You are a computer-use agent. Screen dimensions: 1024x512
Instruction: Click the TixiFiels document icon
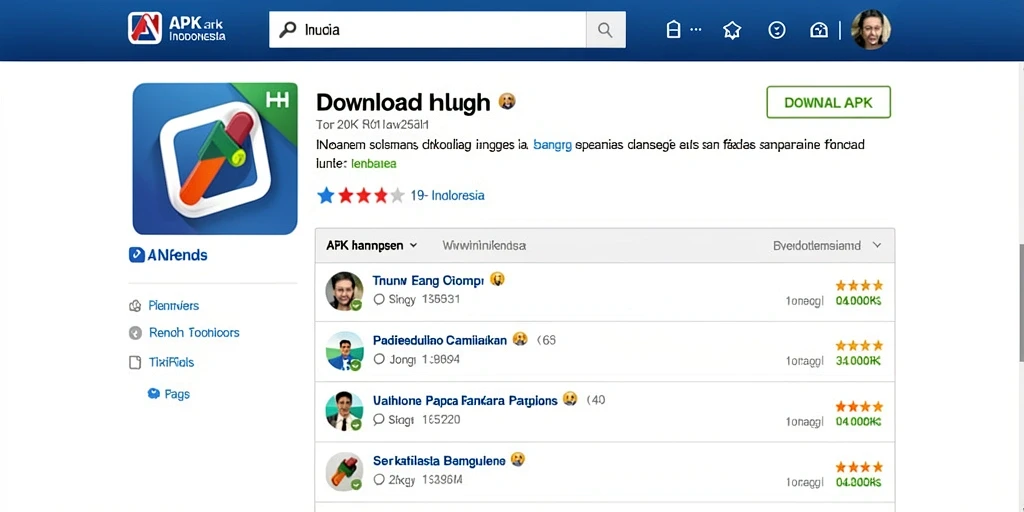point(135,362)
